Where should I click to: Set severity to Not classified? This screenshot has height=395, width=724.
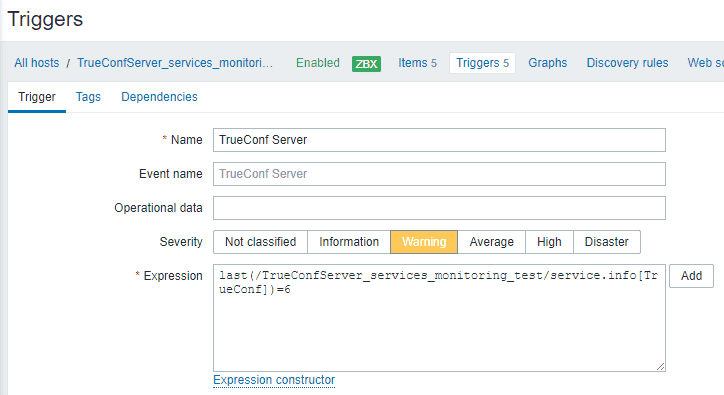[260, 242]
